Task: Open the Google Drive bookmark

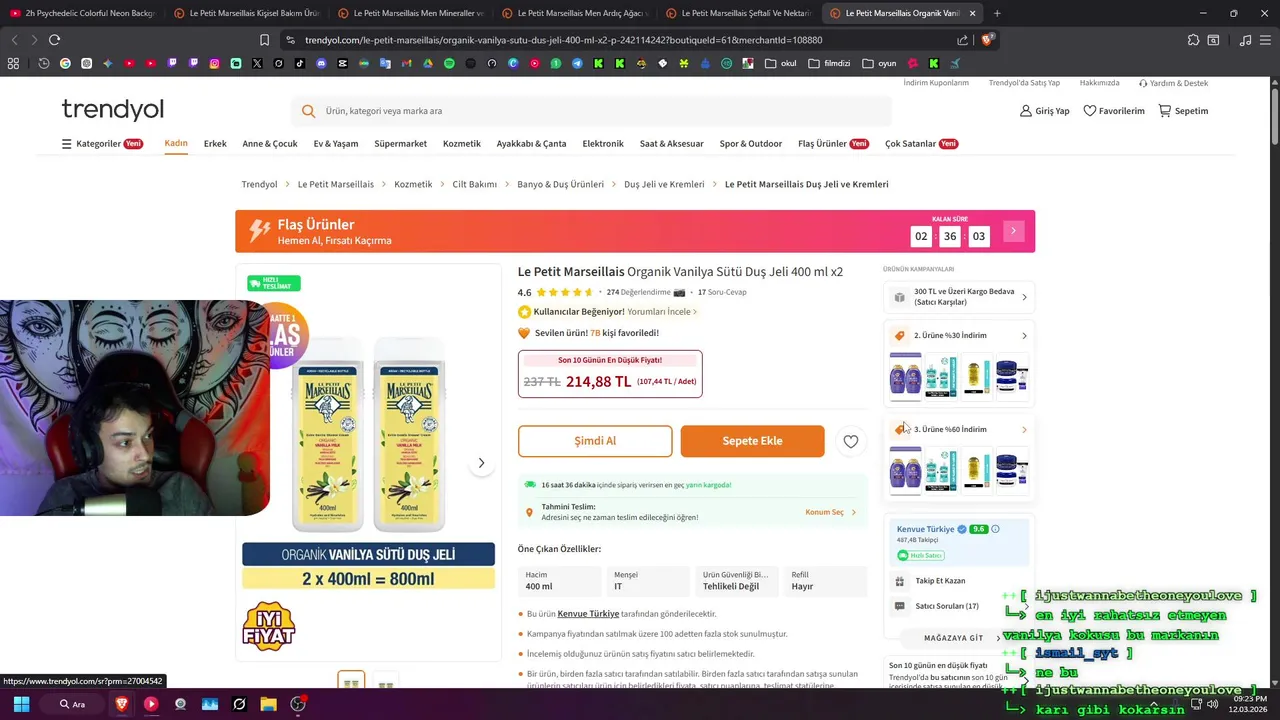Action: [x=427, y=63]
